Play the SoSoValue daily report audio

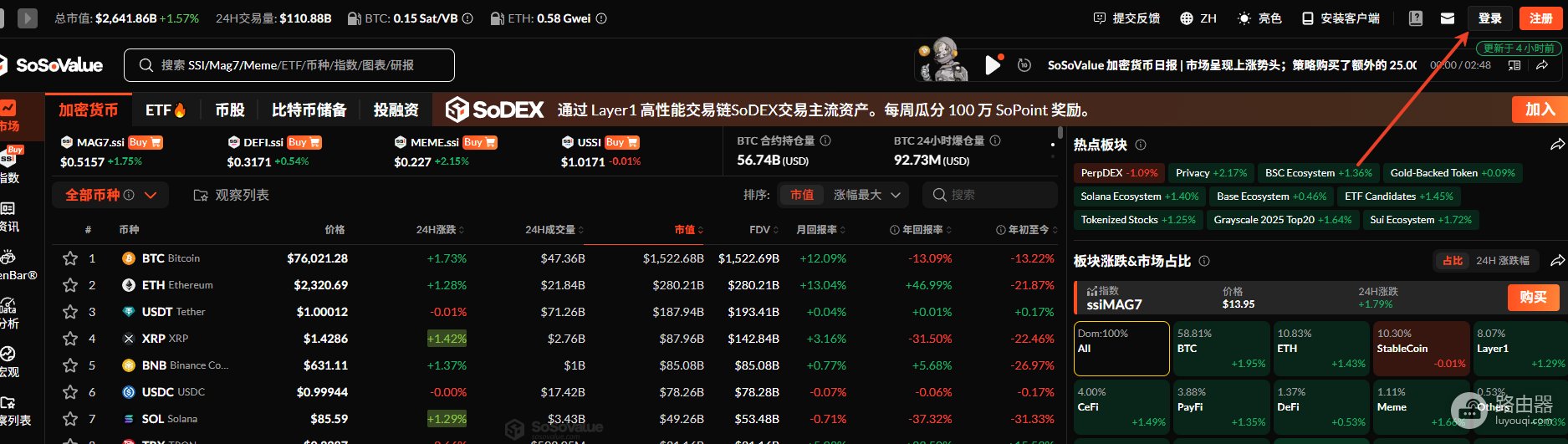tap(993, 65)
